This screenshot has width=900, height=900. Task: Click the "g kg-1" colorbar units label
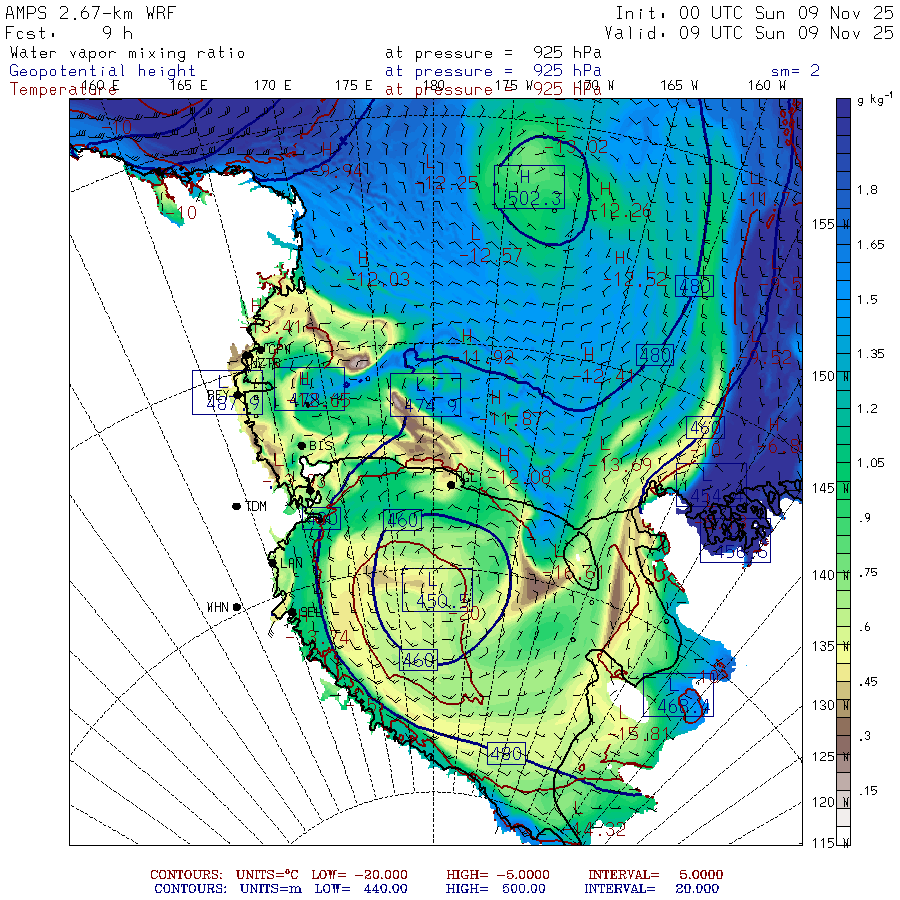[875, 99]
